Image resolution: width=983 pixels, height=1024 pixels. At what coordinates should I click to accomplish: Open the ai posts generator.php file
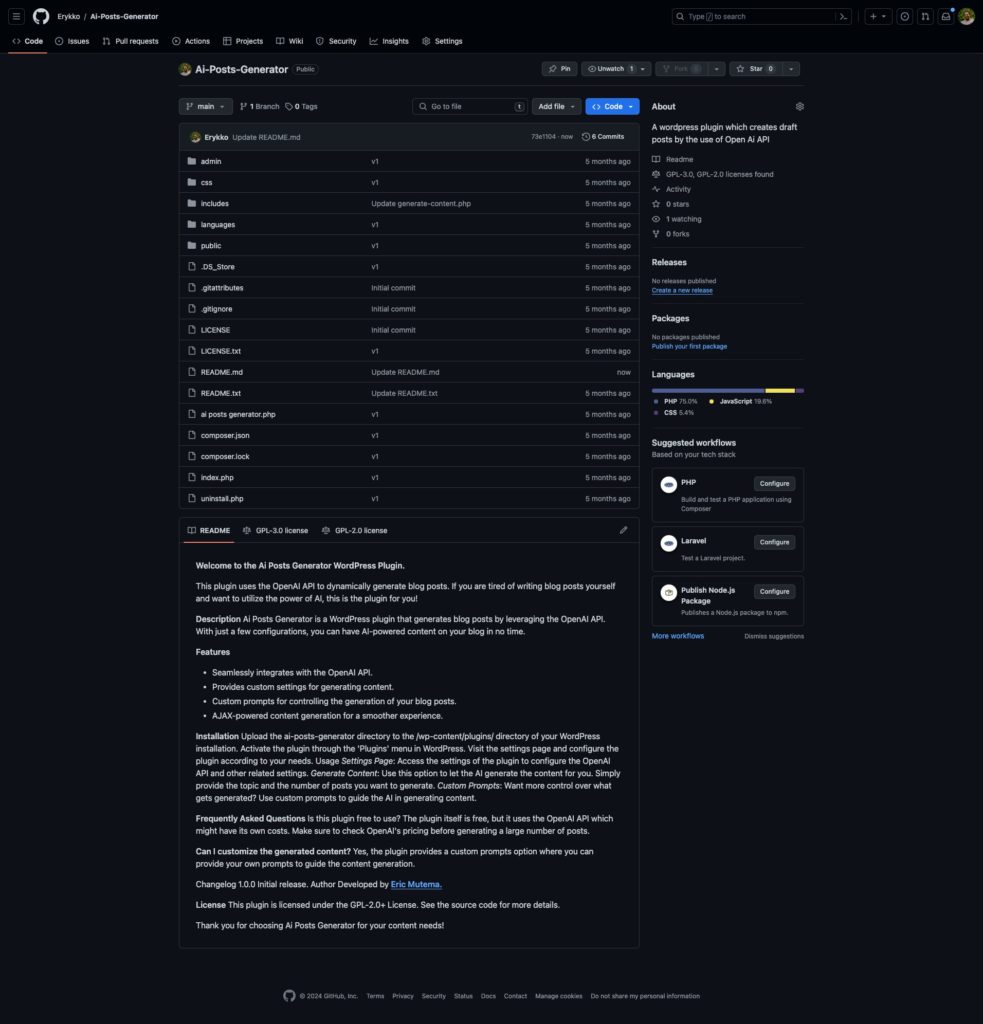click(238, 414)
